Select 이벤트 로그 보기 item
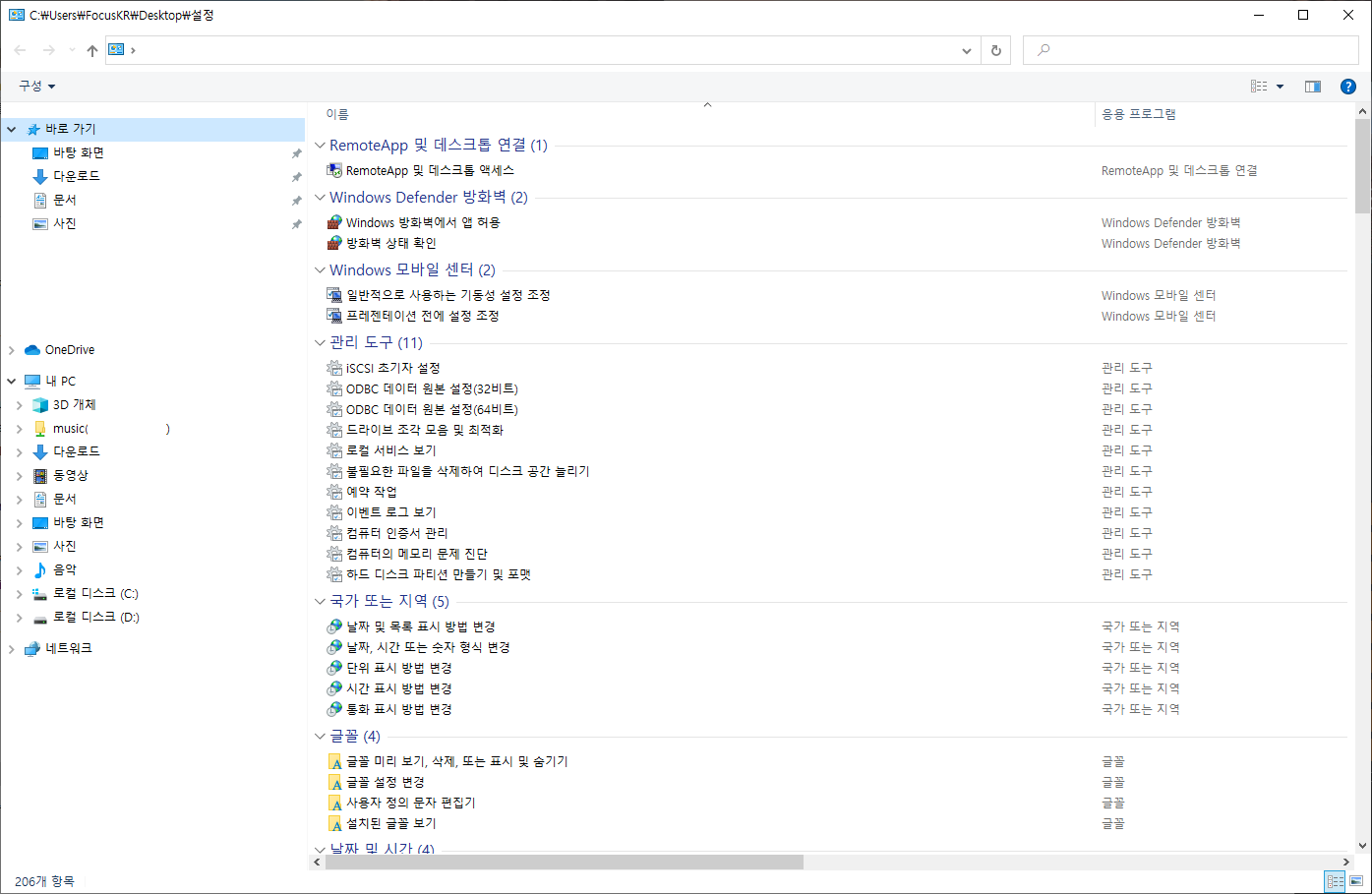The width and height of the screenshot is (1372, 894). pyautogui.click(x=391, y=512)
